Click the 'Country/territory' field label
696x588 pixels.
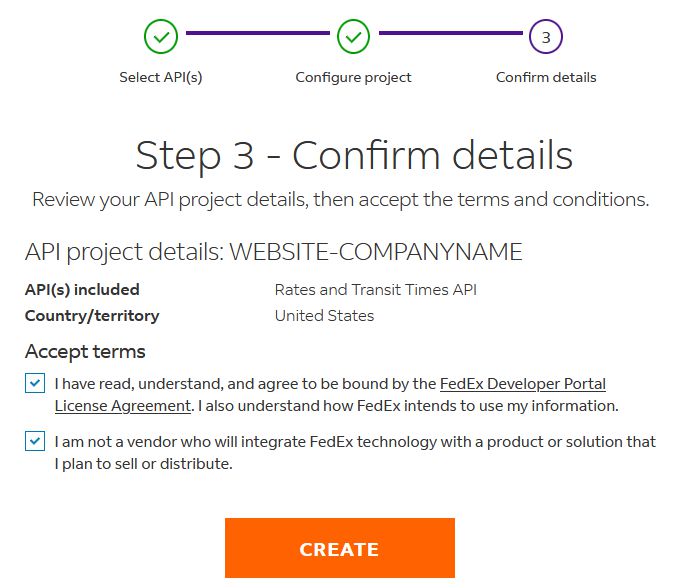coord(92,315)
